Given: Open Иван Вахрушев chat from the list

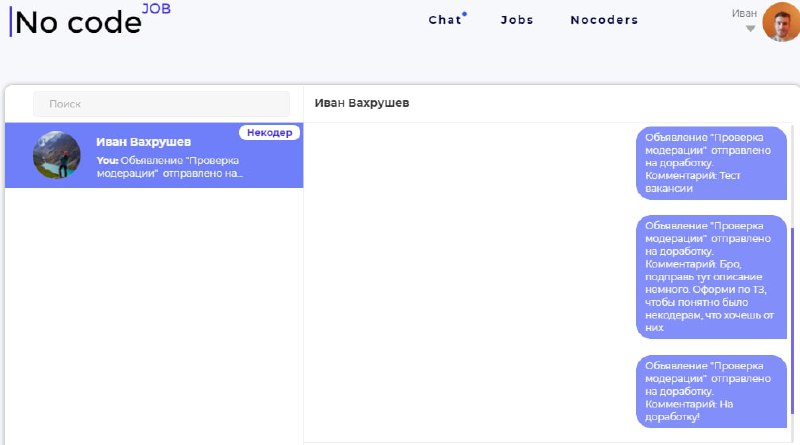Looking at the screenshot, I should pyautogui.click(x=154, y=155).
